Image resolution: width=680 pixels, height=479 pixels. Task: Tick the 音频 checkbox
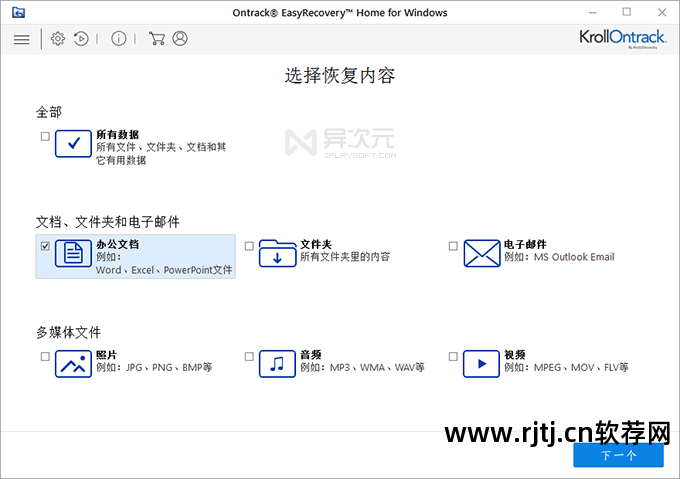pyautogui.click(x=249, y=357)
